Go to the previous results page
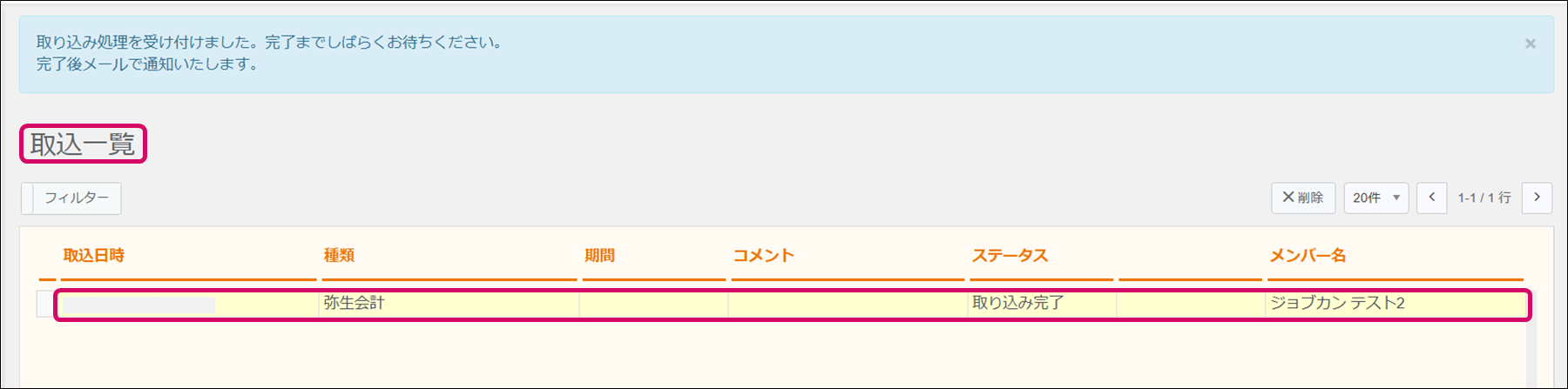The height and width of the screenshot is (389, 1568). pos(1431,198)
